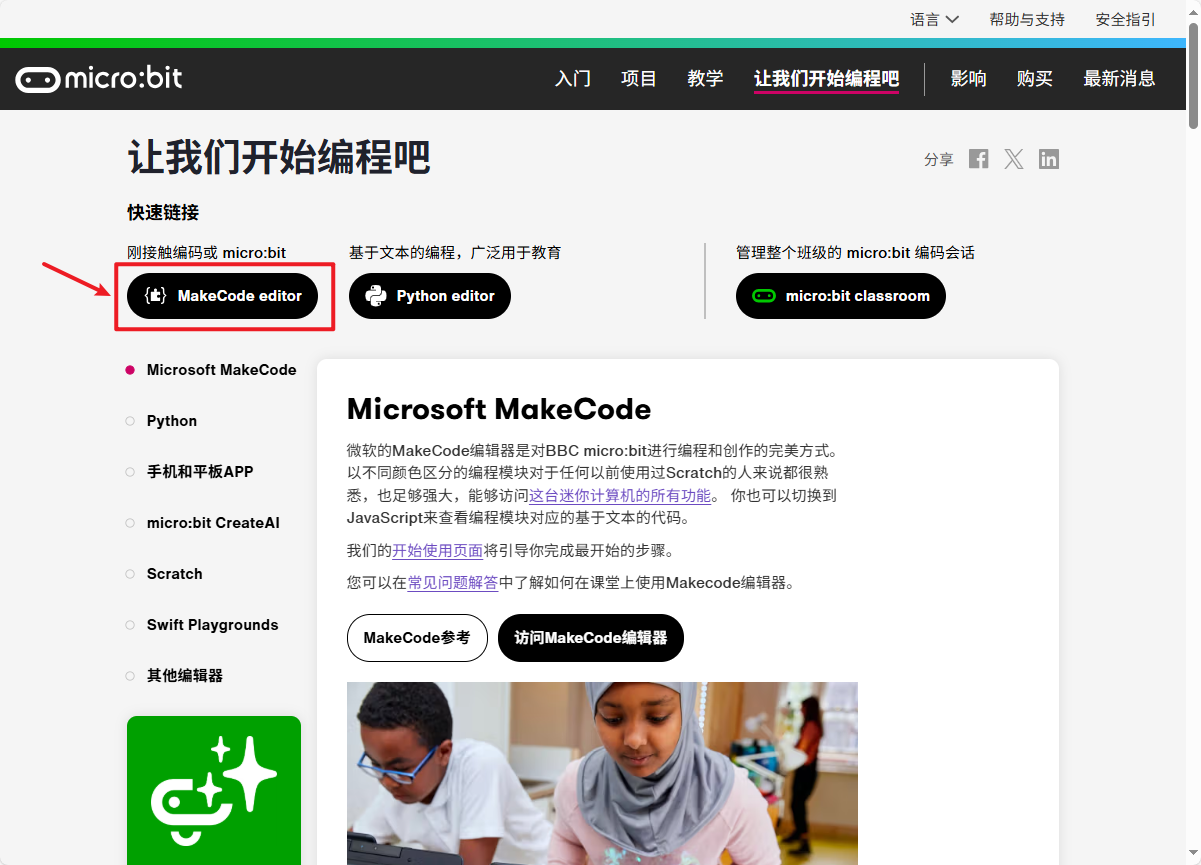Click the 快速链接 subheading

[x=163, y=213]
